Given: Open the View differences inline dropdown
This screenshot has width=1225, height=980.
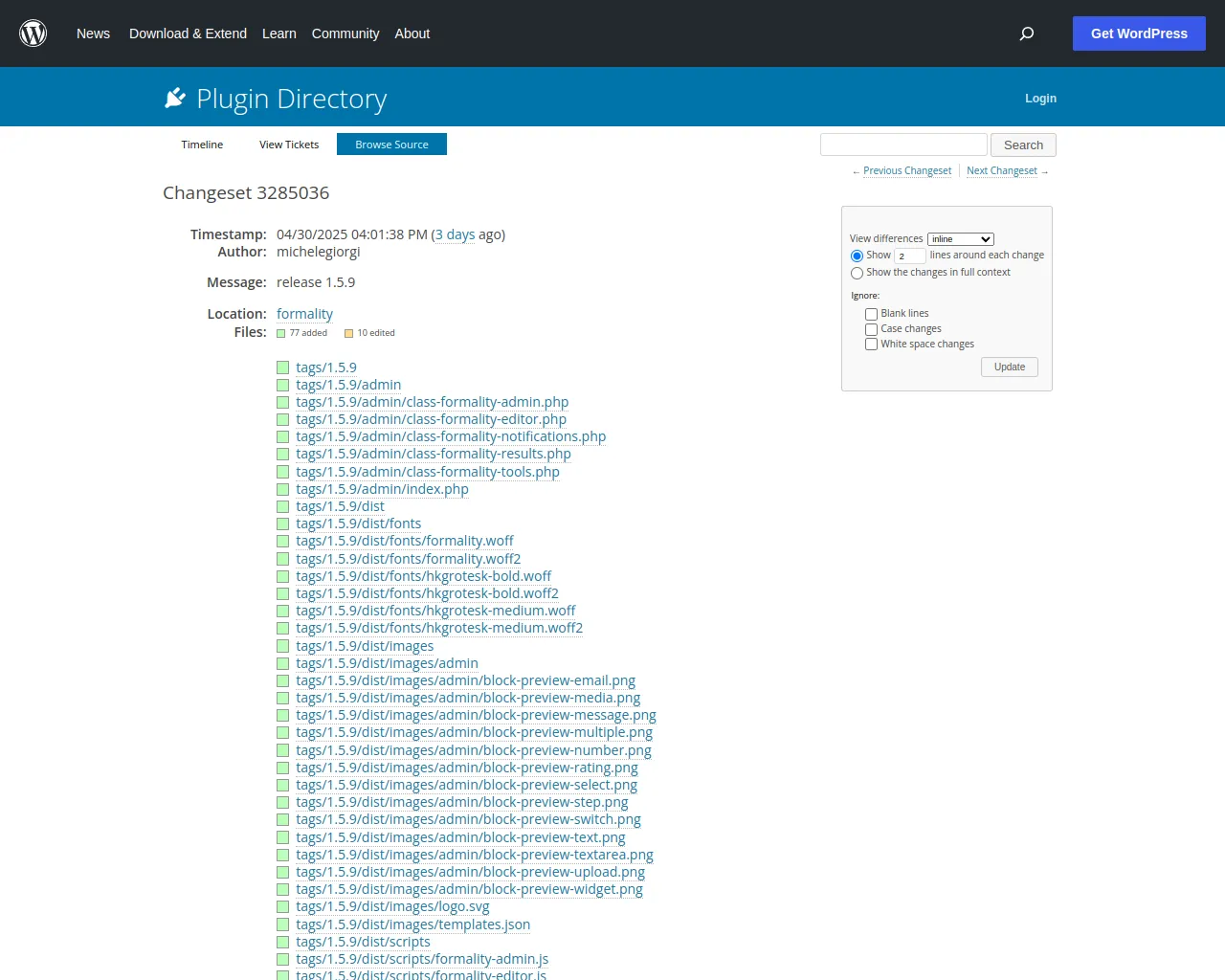Looking at the screenshot, I should (961, 239).
